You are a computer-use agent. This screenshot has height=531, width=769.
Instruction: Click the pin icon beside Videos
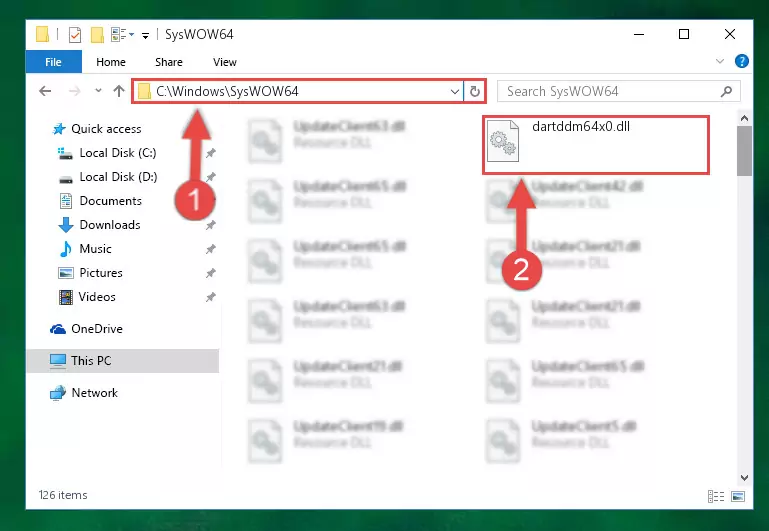[210, 297]
